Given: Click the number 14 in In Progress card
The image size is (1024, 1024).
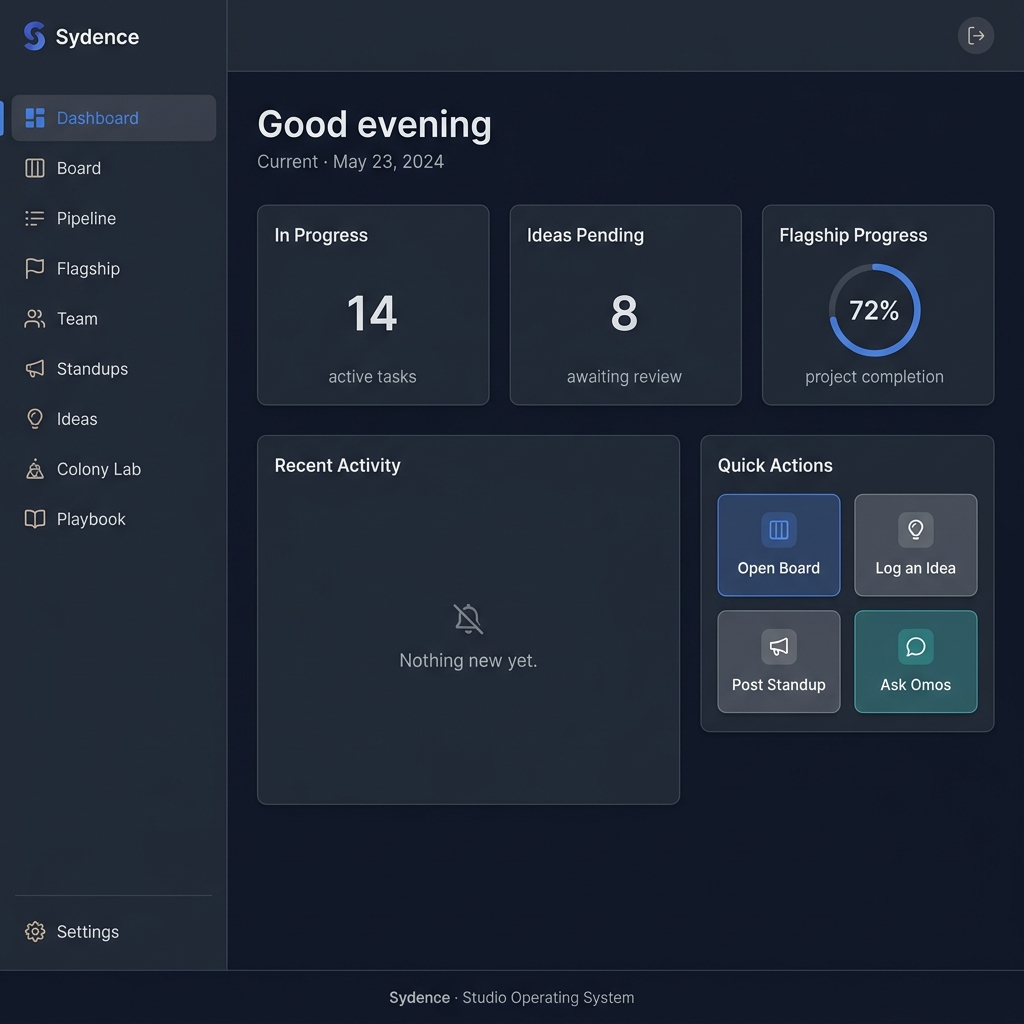Looking at the screenshot, I should point(372,313).
